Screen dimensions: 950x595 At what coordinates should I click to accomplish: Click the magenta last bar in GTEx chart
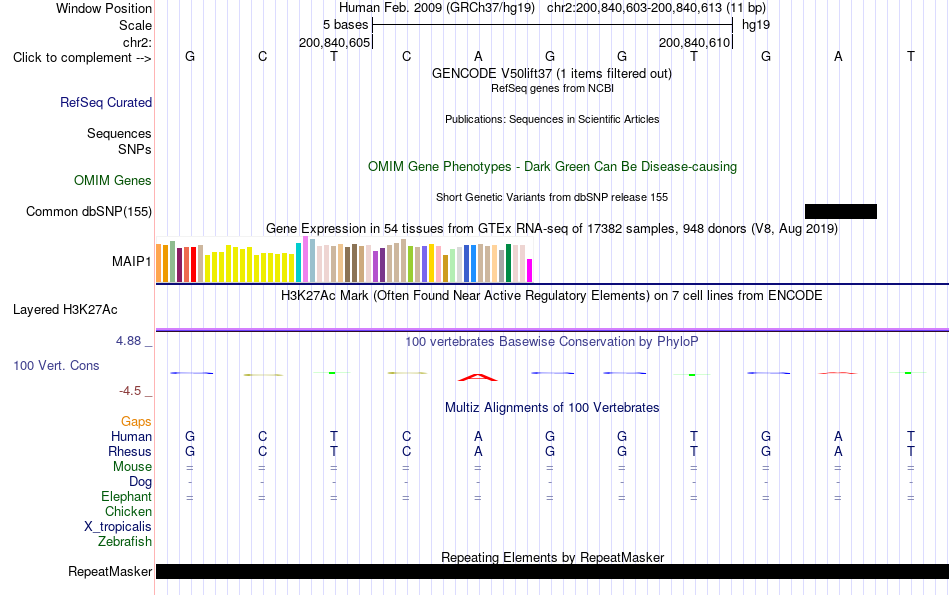pos(530,270)
